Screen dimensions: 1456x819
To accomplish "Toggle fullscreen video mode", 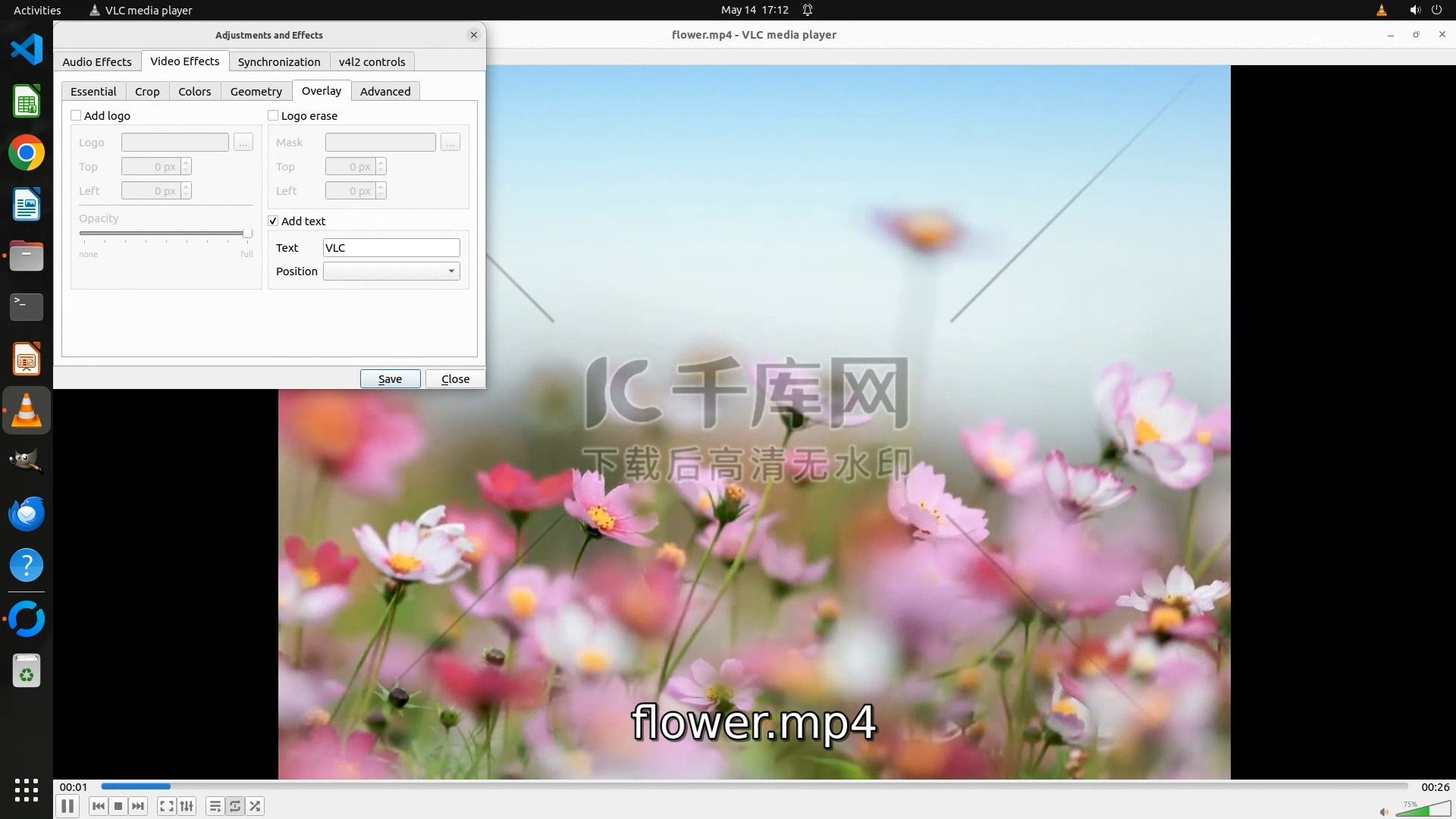I will coord(167,806).
